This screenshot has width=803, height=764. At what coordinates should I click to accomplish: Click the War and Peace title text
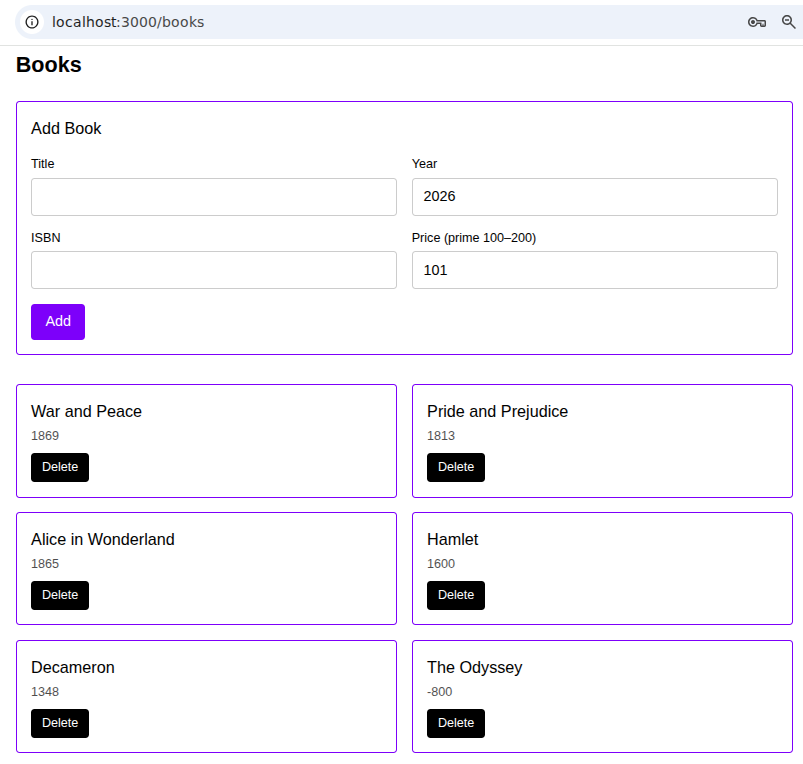[x=86, y=411]
